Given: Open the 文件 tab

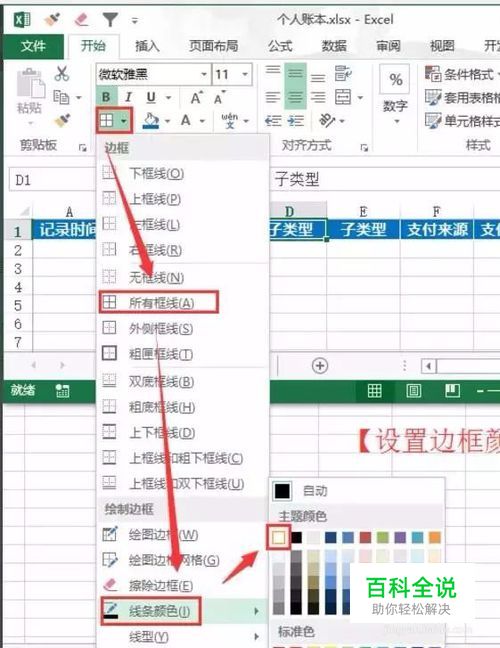Looking at the screenshot, I should 33,46.
